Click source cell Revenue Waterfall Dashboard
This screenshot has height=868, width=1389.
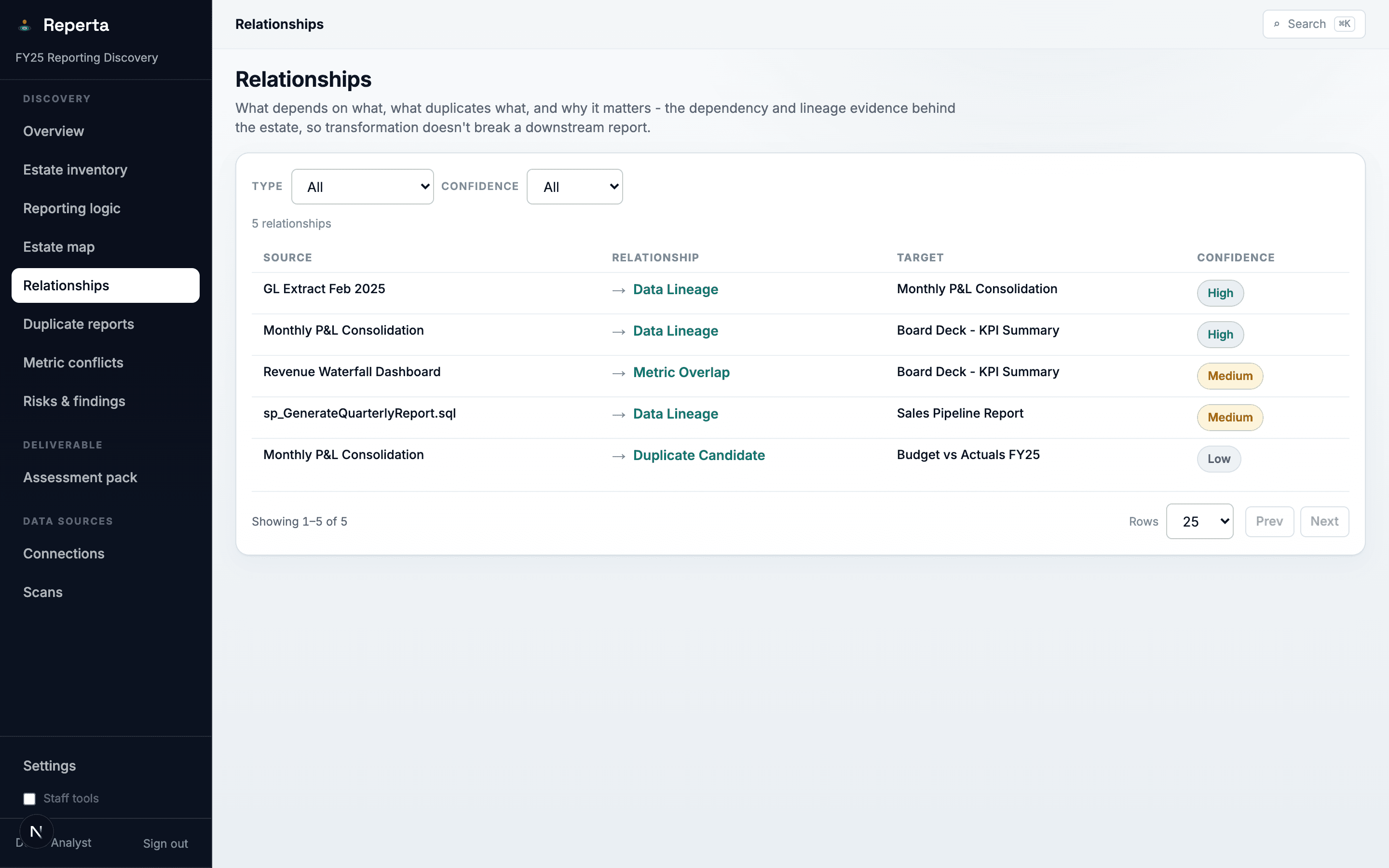[x=352, y=371]
